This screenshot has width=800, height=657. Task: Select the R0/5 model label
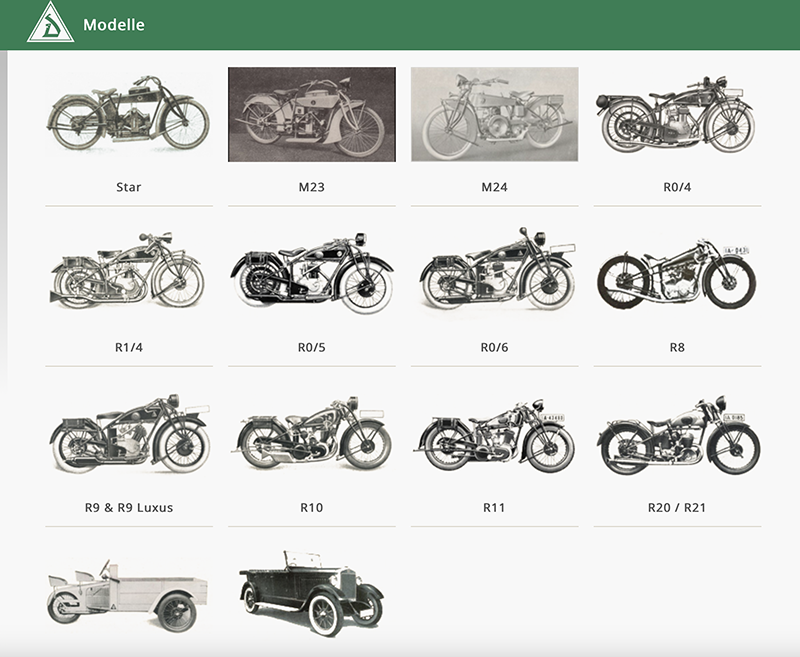pyautogui.click(x=312, y=347)
